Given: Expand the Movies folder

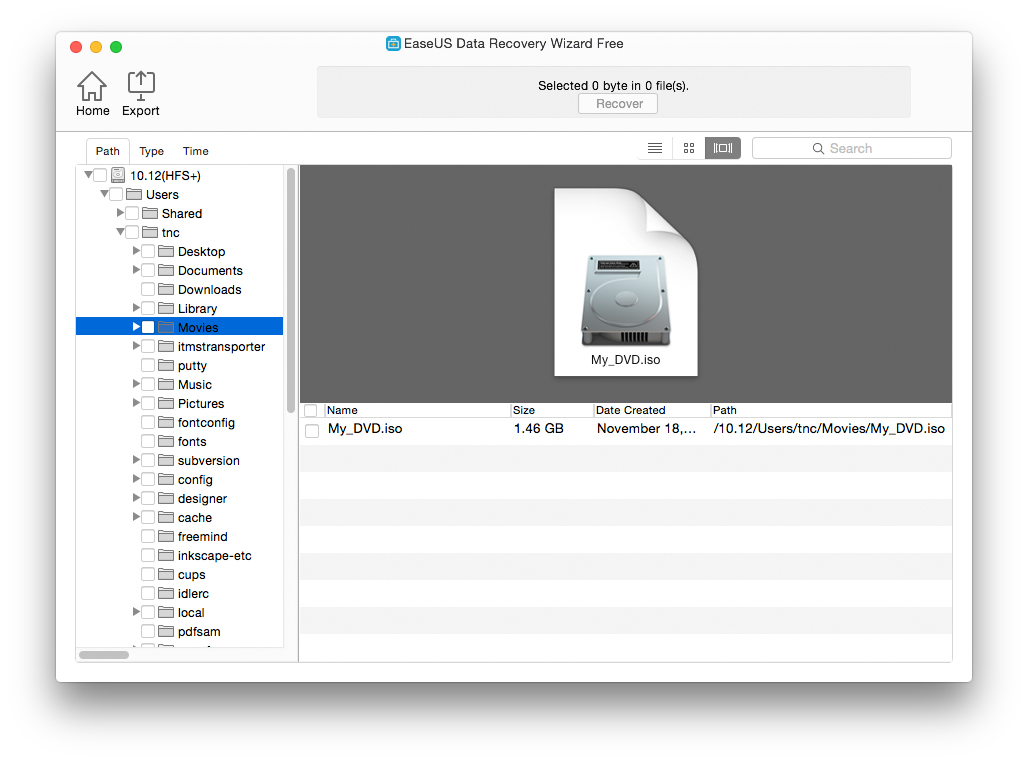Looking at the screenshot, I should point(136,327).
